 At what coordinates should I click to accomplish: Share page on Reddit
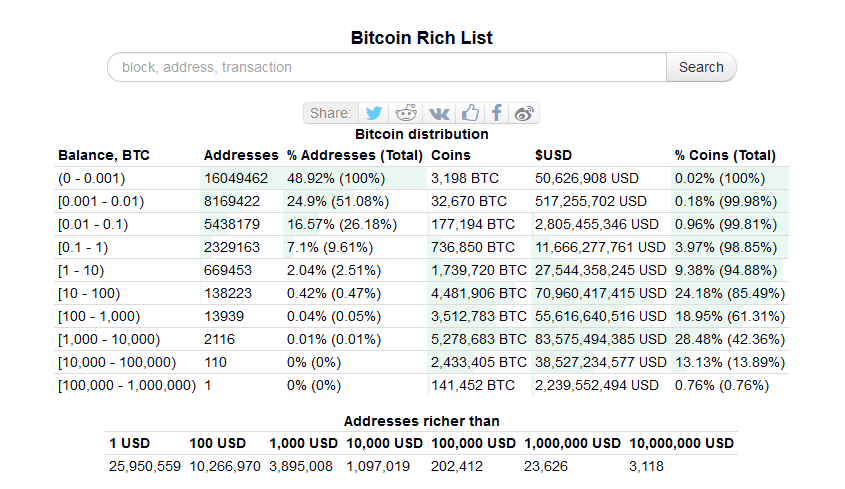click(406, 113)
